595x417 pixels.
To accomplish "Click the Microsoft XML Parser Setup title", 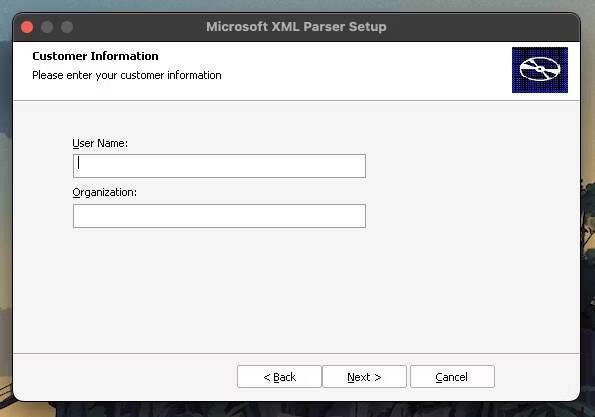I will 296,27.
